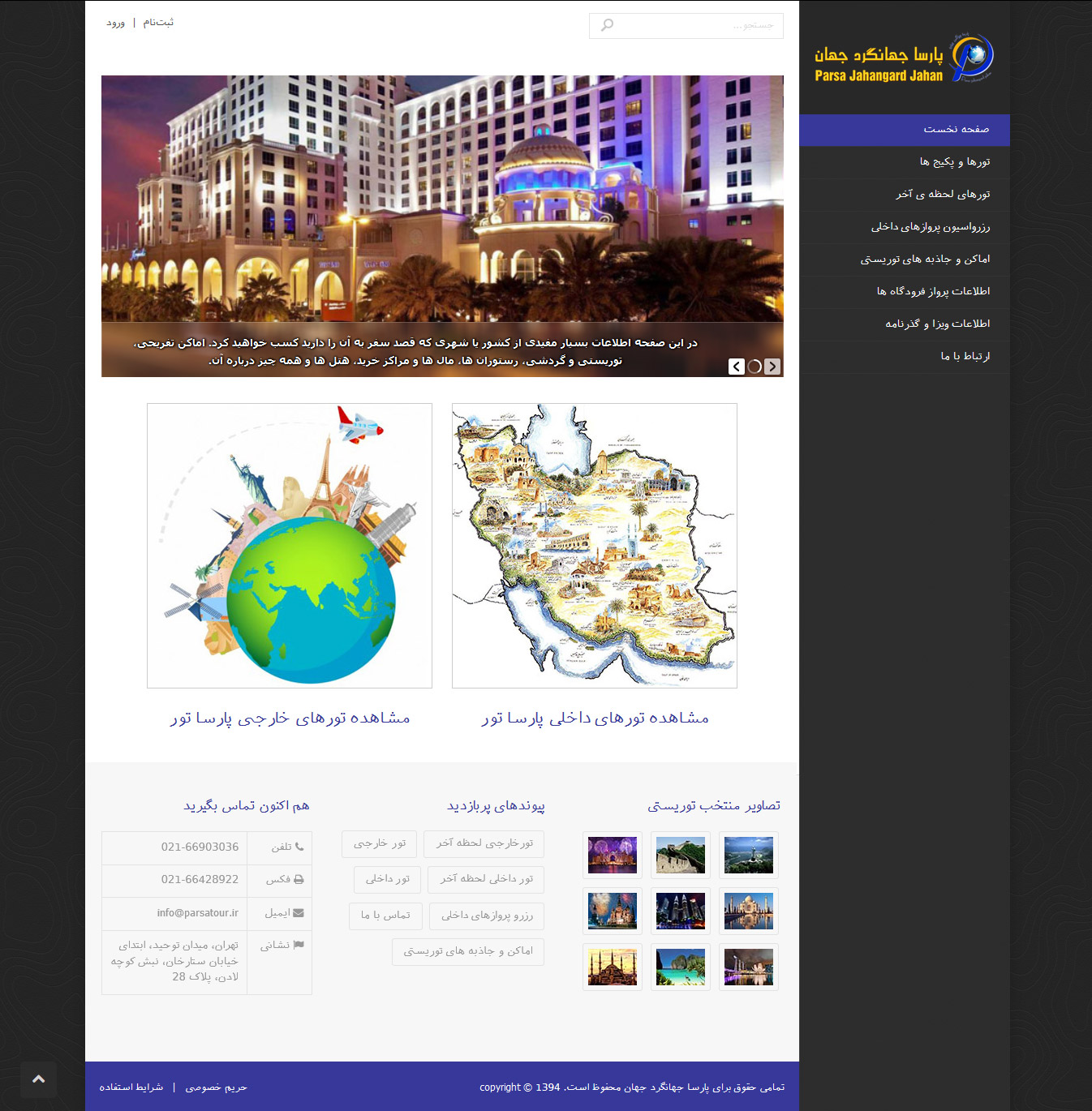
Task: Go to next slide in hotel slideshow
Action: coord(772,367)
